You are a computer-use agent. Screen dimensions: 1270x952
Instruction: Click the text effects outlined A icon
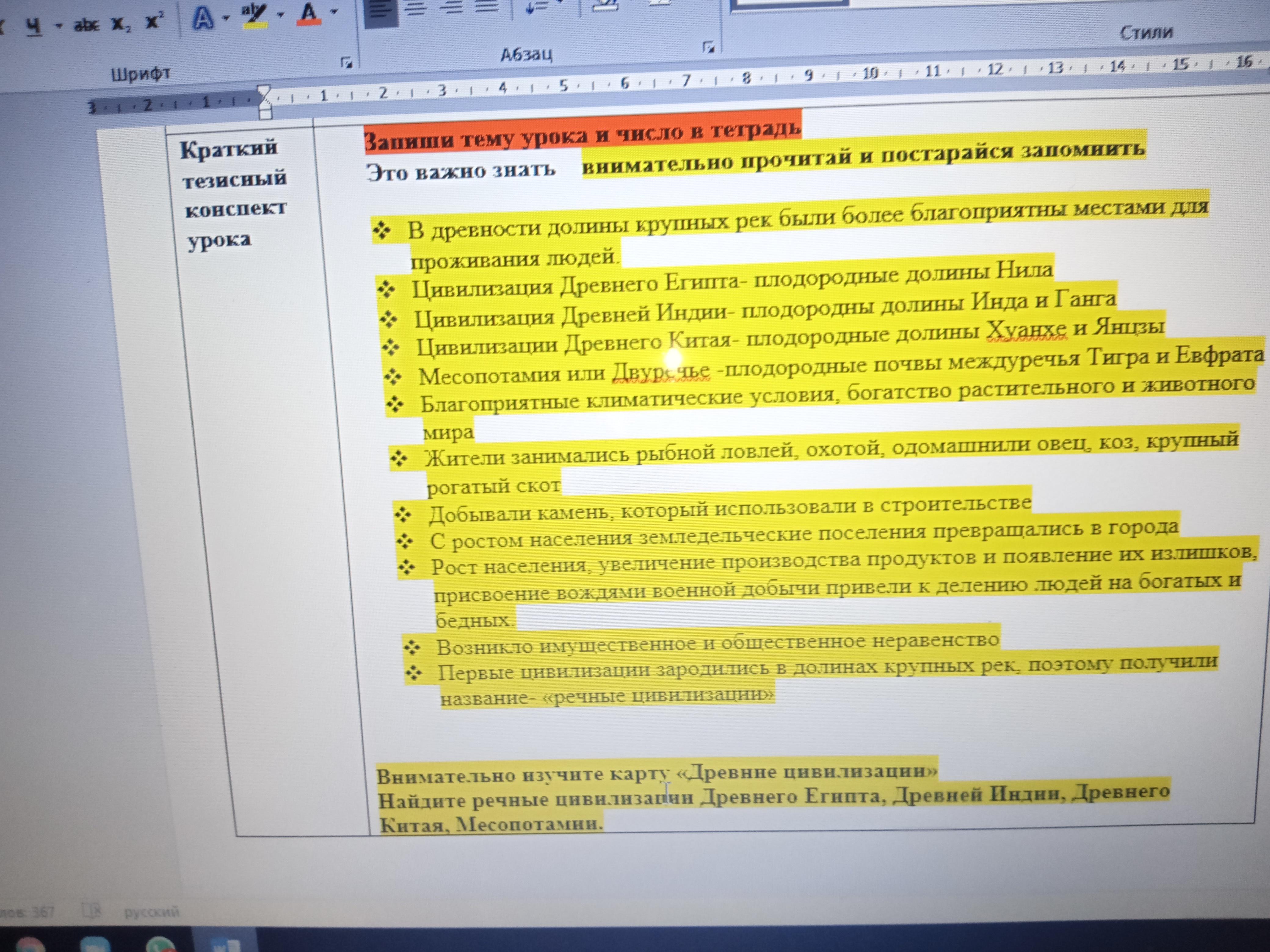click(203, 18)
